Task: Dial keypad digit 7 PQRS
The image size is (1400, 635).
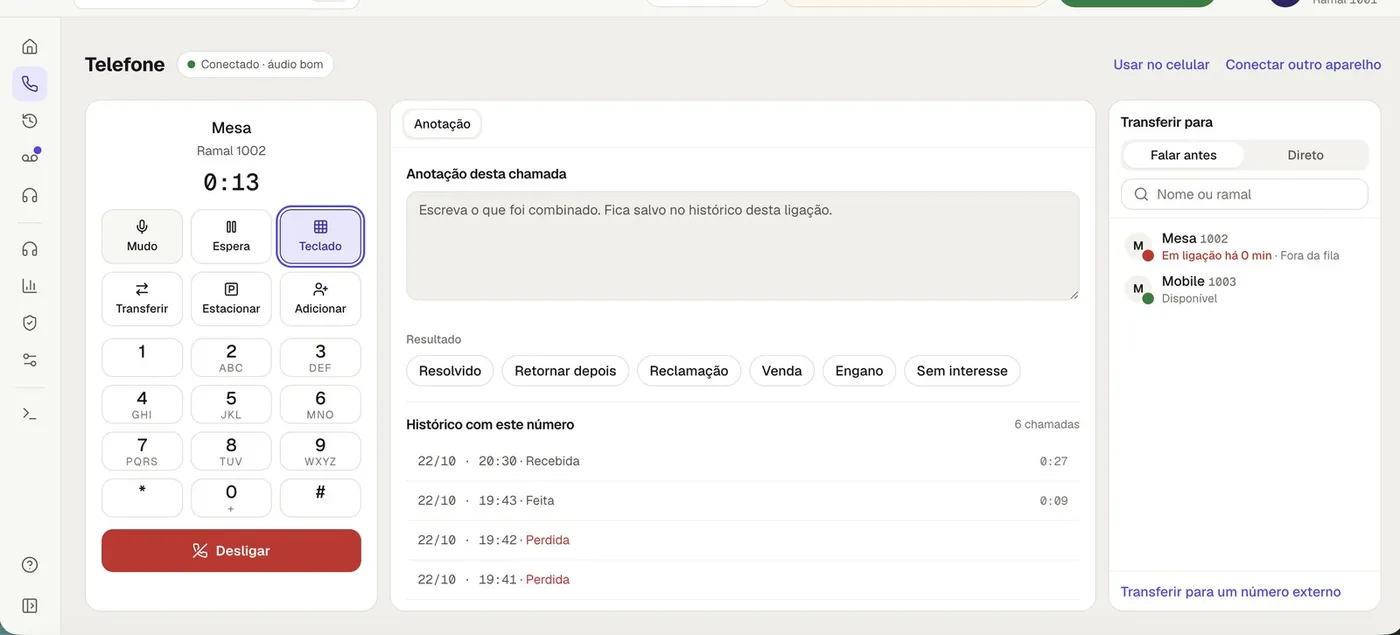Action: click(142, 451)
